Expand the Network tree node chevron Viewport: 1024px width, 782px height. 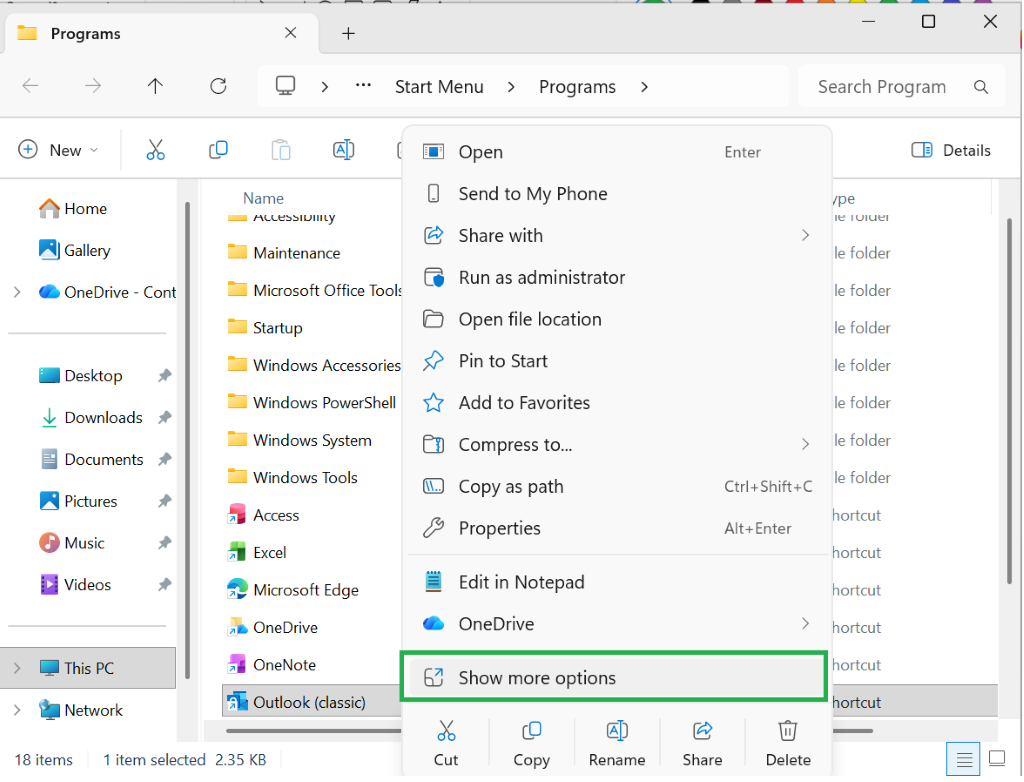coord(18,709)
